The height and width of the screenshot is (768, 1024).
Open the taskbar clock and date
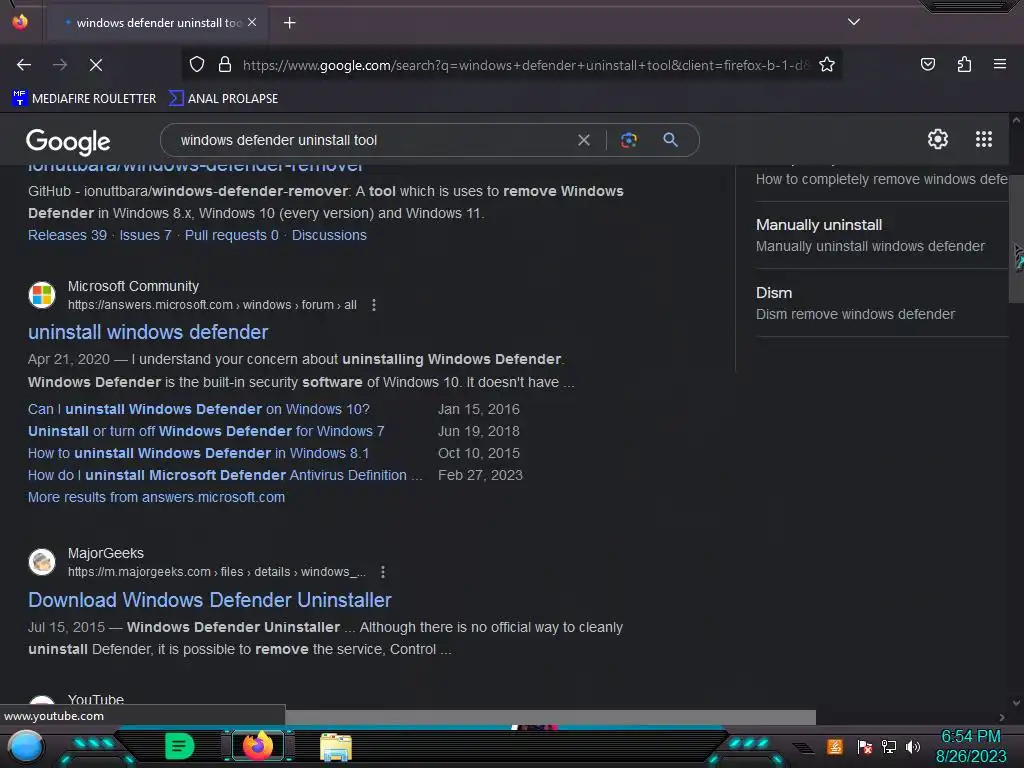pyautogui.click(x=971, y=746)
